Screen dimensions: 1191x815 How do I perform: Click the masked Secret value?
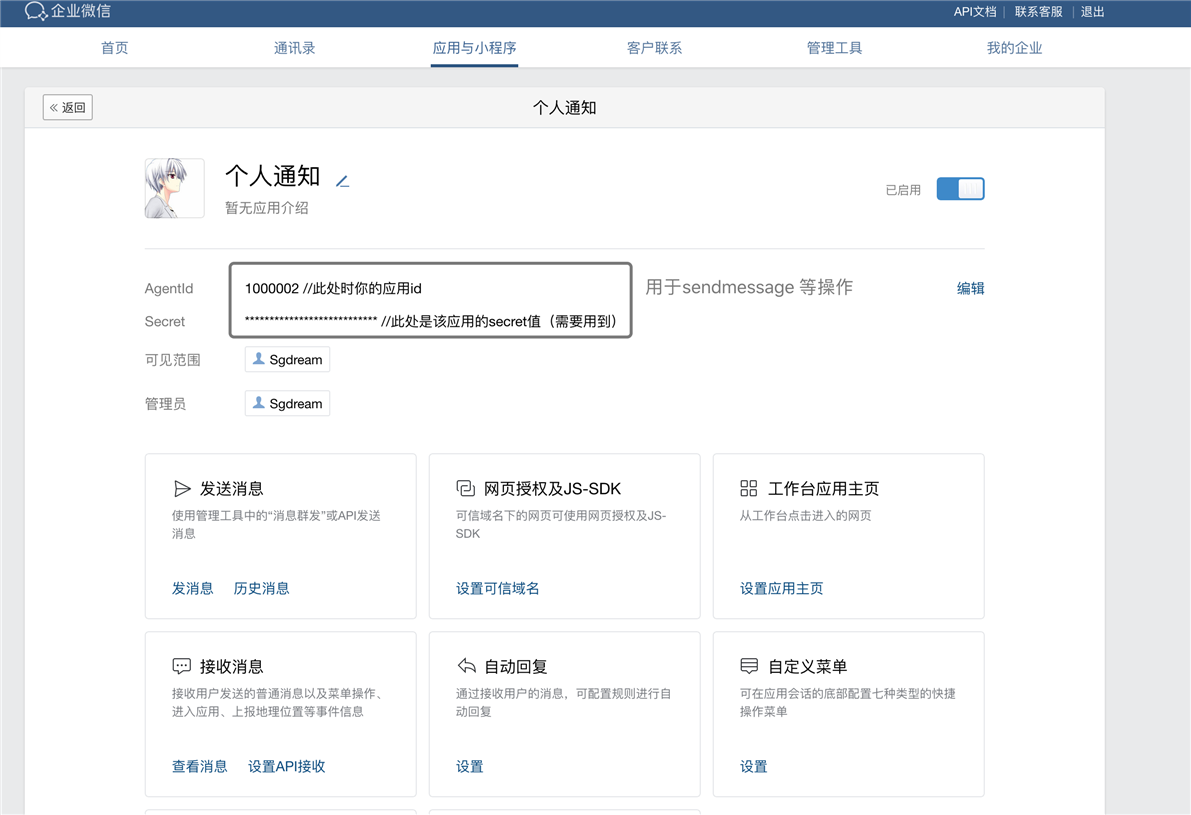coord(311,321)
